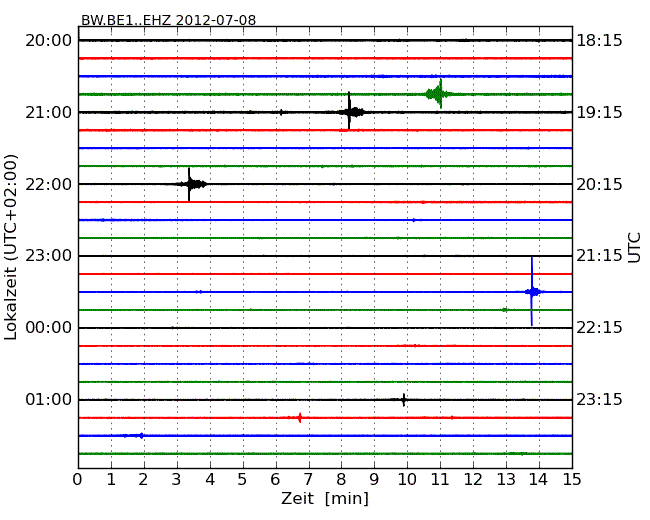Image resolution: width=650 pixels, height=520 pixels.
Task: Select the 01:00 local time label
Action: coord(49,399)
